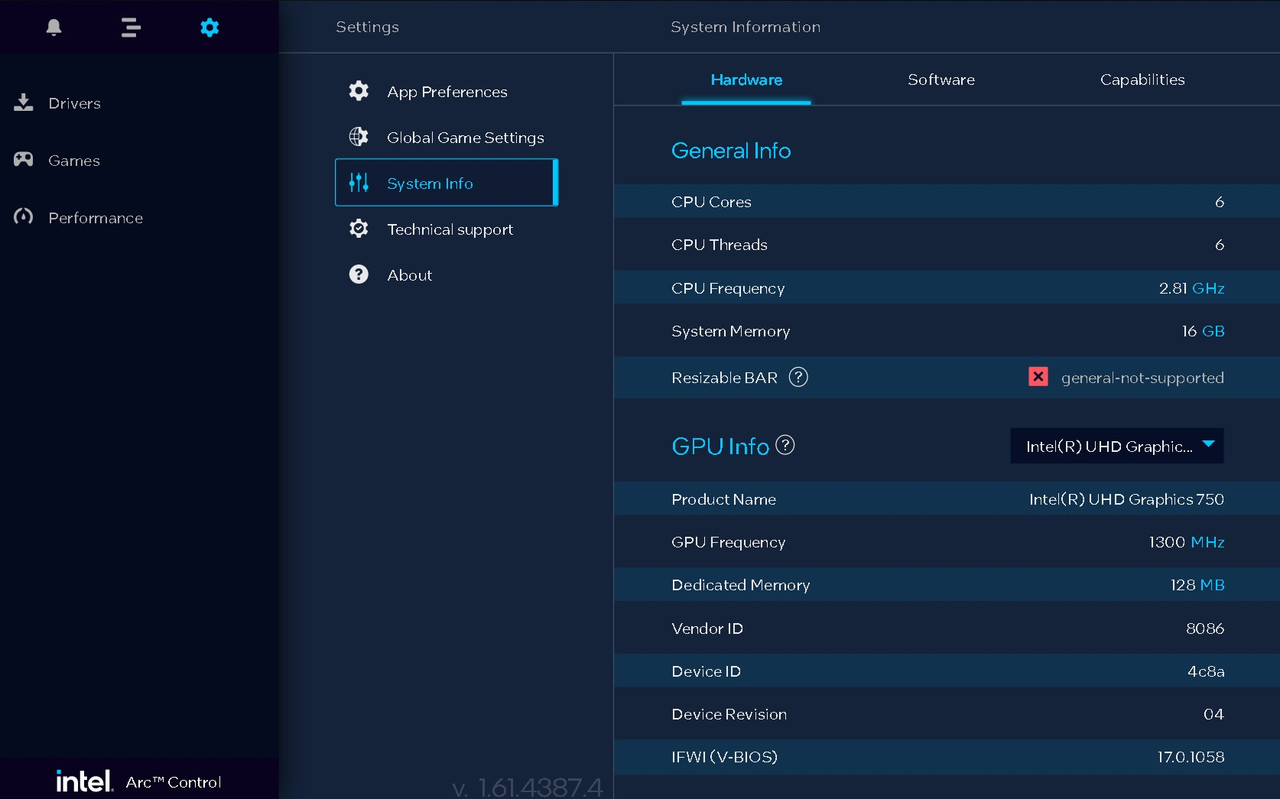Click the Games controller icon
The height and width of the screenshot is (799, 1280).
[23, 160]
